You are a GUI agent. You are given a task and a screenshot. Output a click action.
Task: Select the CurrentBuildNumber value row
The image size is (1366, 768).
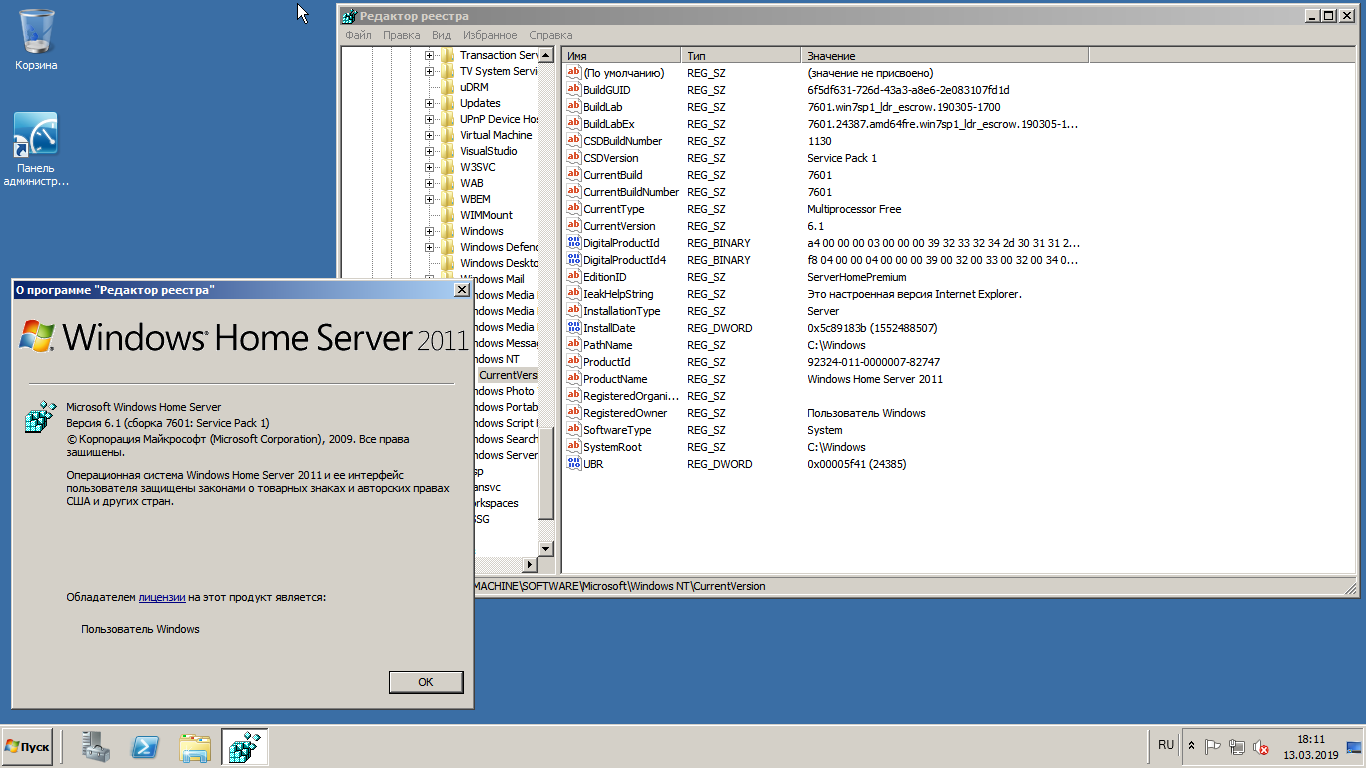click(825, 192)
